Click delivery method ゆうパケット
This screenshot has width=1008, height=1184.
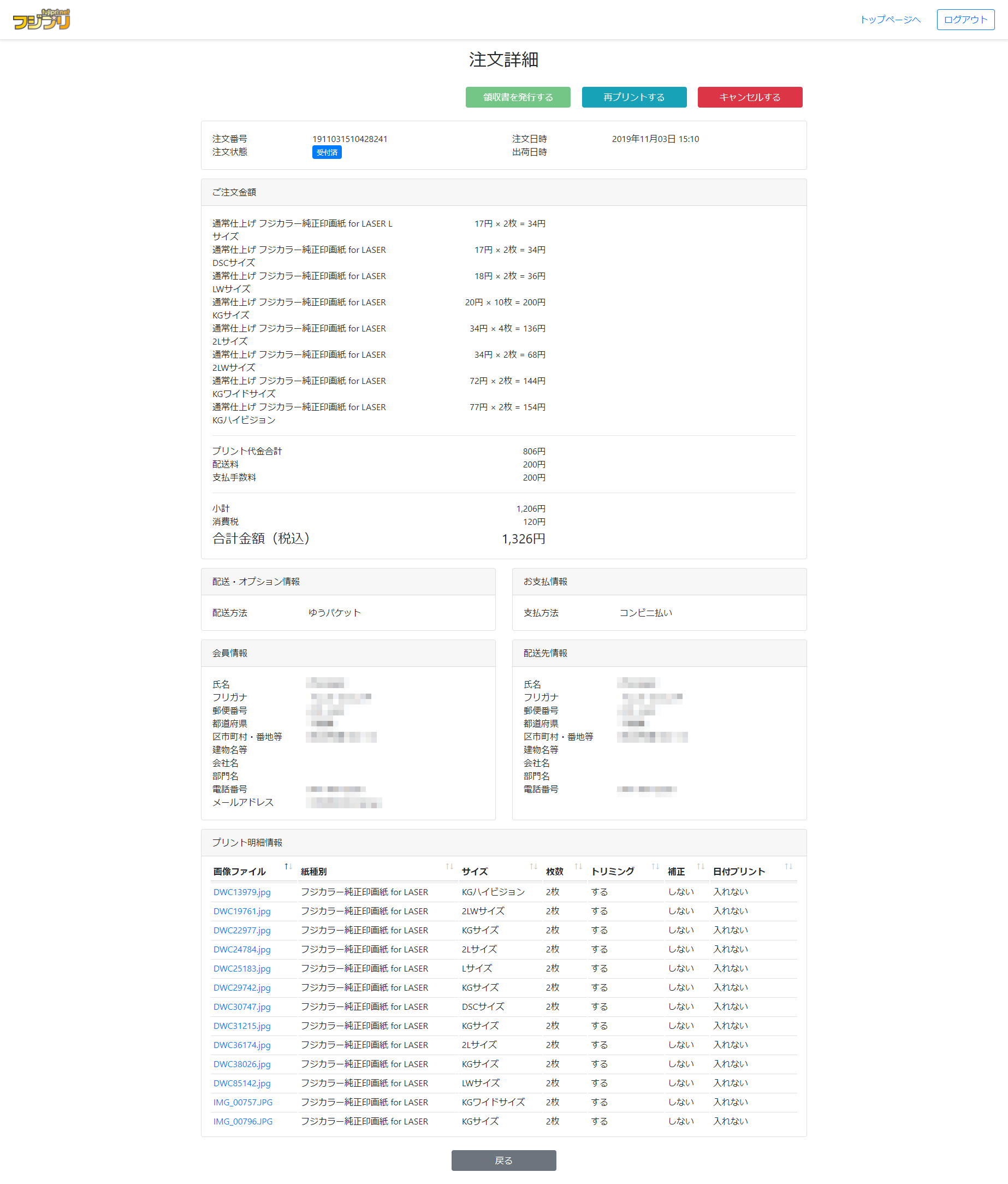click(x=335, y=613)
